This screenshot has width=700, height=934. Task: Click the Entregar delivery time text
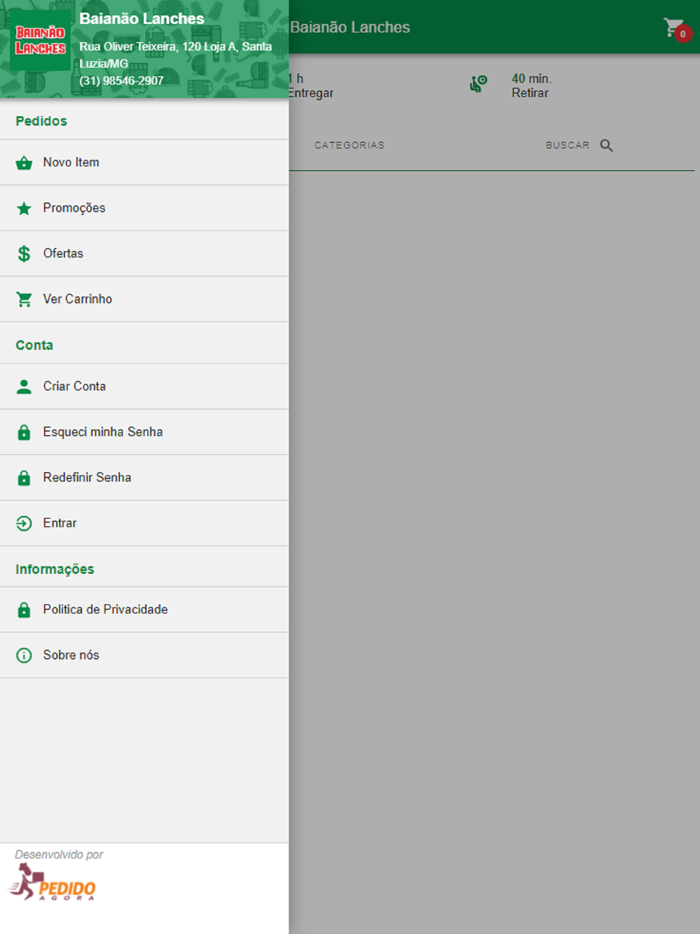pyautogui.click(x=310, y=86)
